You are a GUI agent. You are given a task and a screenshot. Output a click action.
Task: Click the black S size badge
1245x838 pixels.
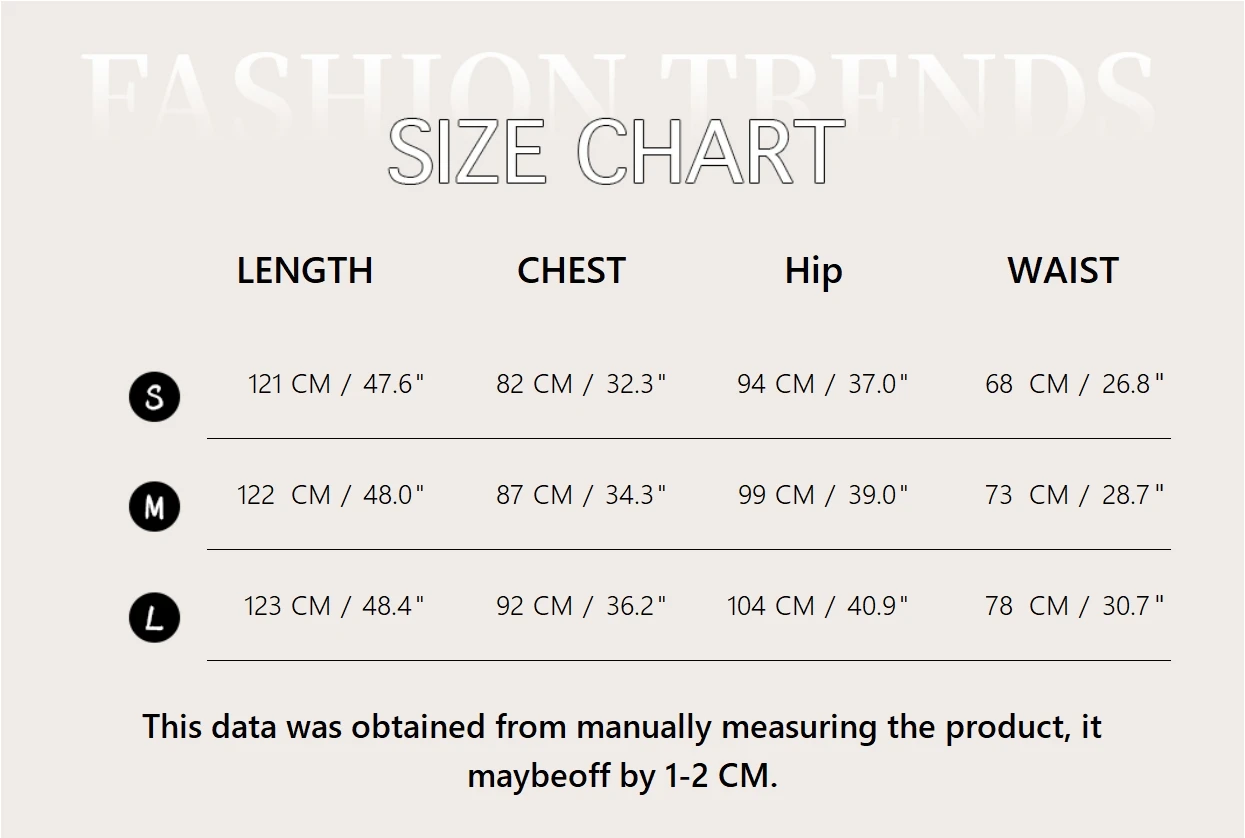[x=154, y=396]
